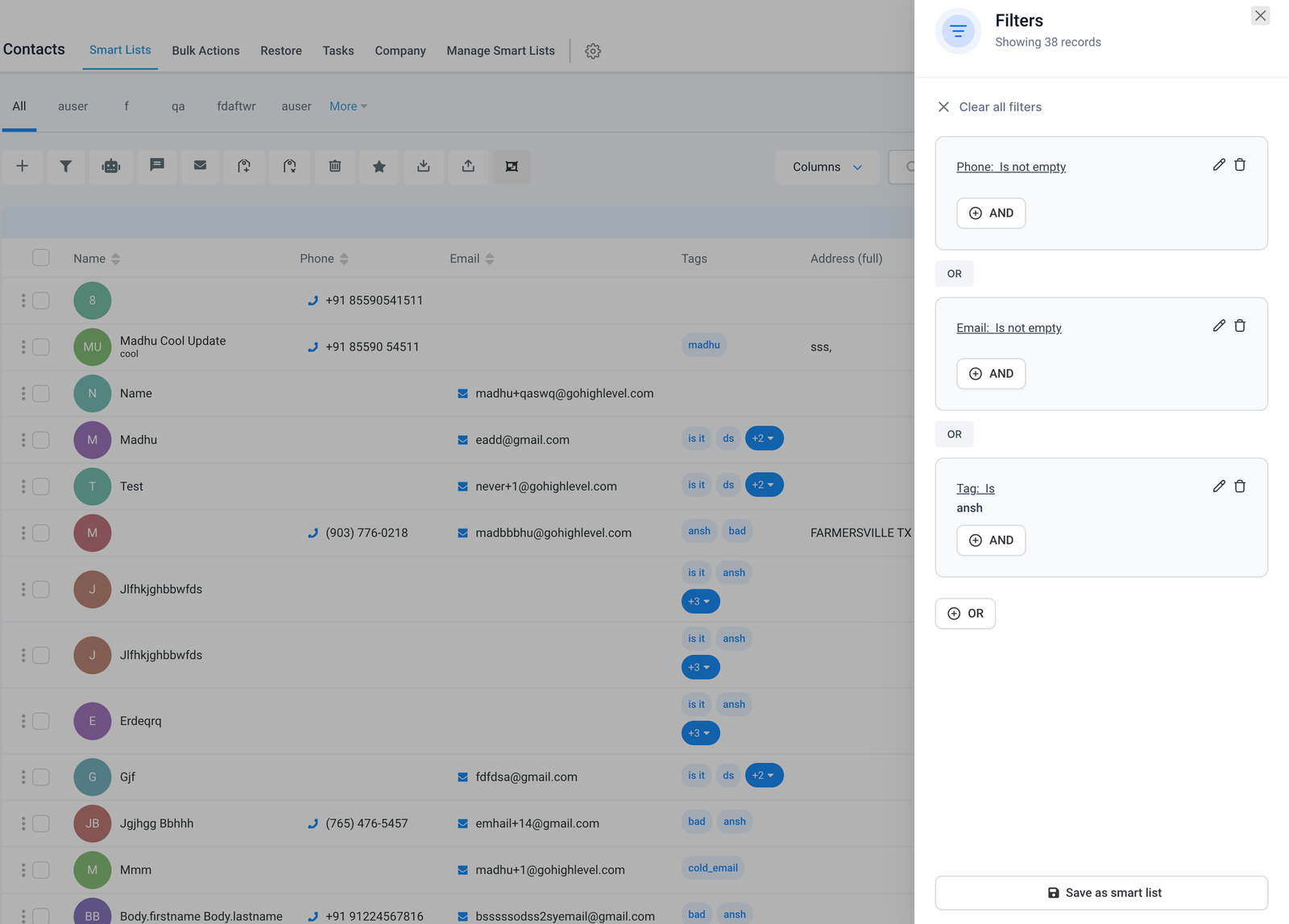Image resolution: width=1289 pixels, height=924 pixels.
Task: Toggle the select all contacts checkbox
Action: tap(41, 258)
